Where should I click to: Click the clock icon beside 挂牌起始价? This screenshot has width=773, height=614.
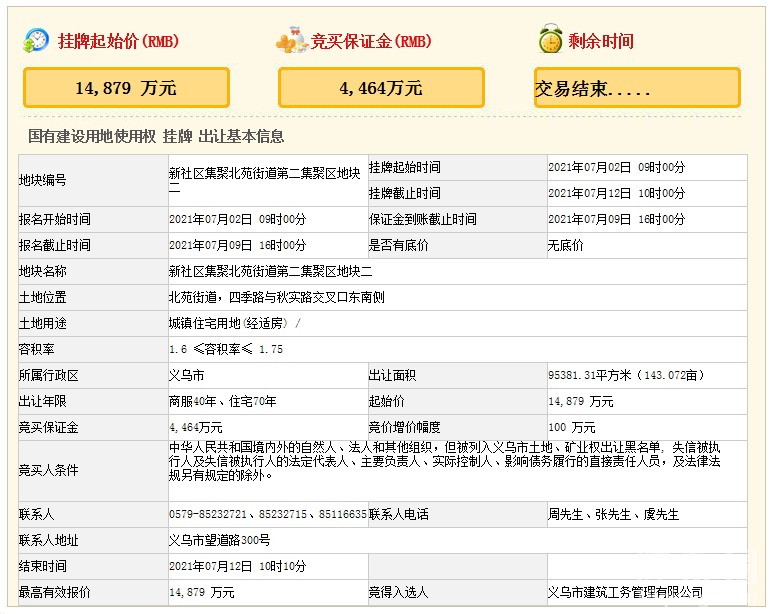point(36,40)
